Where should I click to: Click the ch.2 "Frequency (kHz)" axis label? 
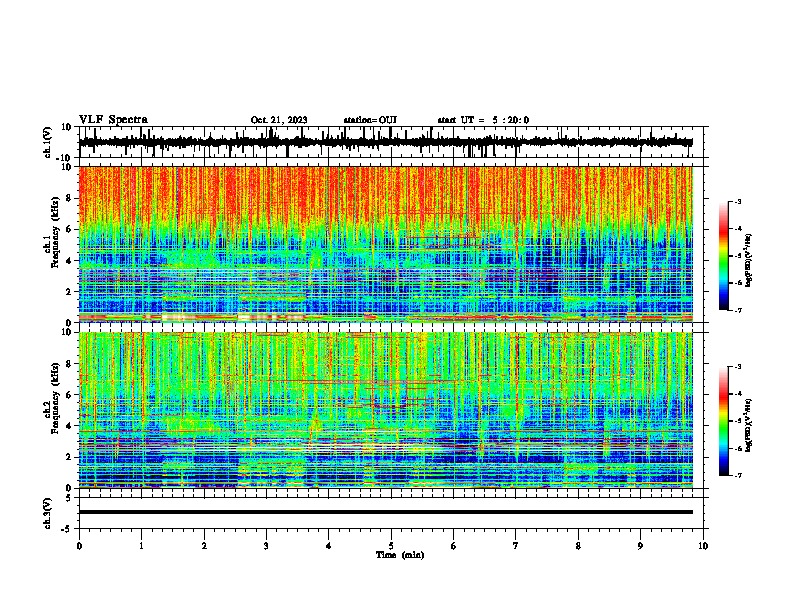[55, 398]
